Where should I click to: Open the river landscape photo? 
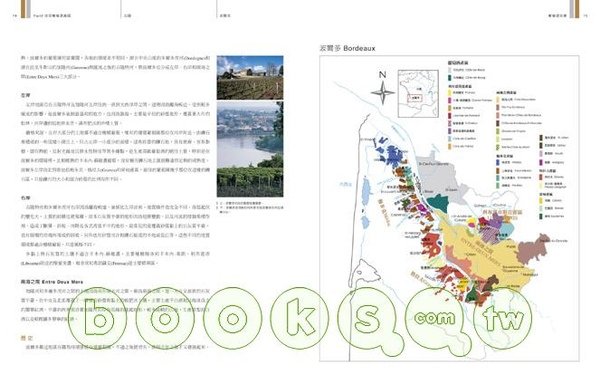250,149
